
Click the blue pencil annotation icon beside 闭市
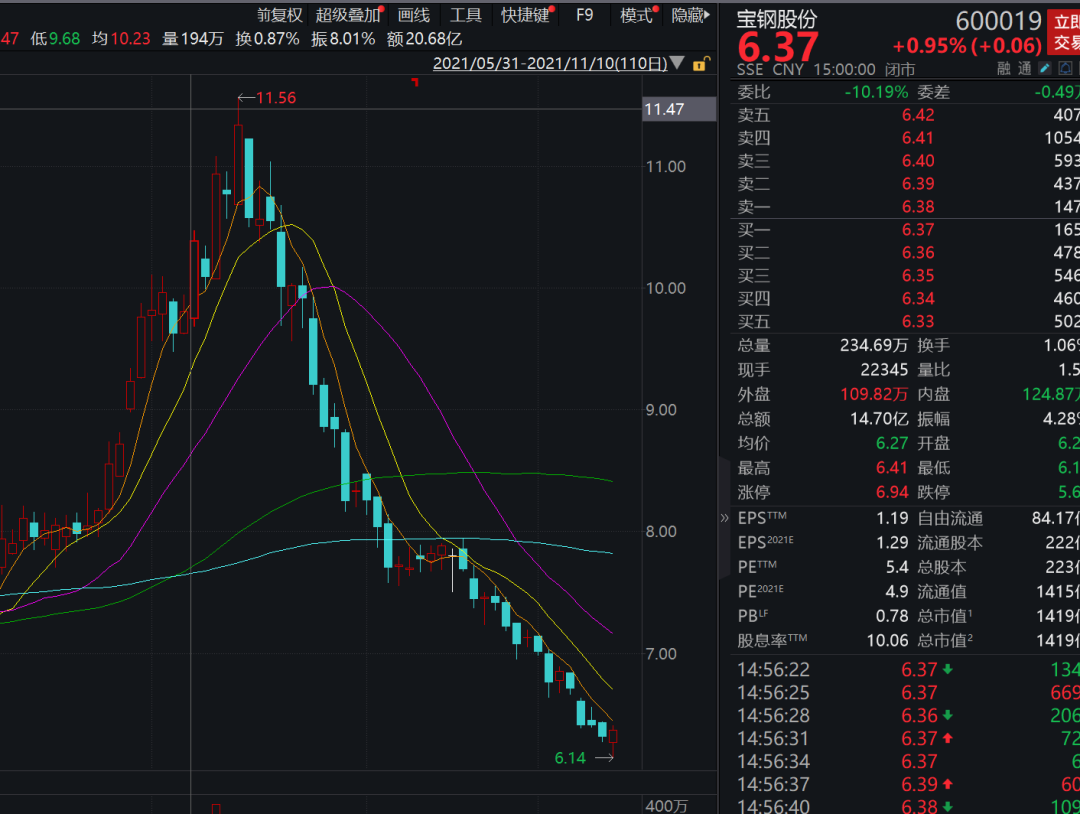coord(1043,68)
